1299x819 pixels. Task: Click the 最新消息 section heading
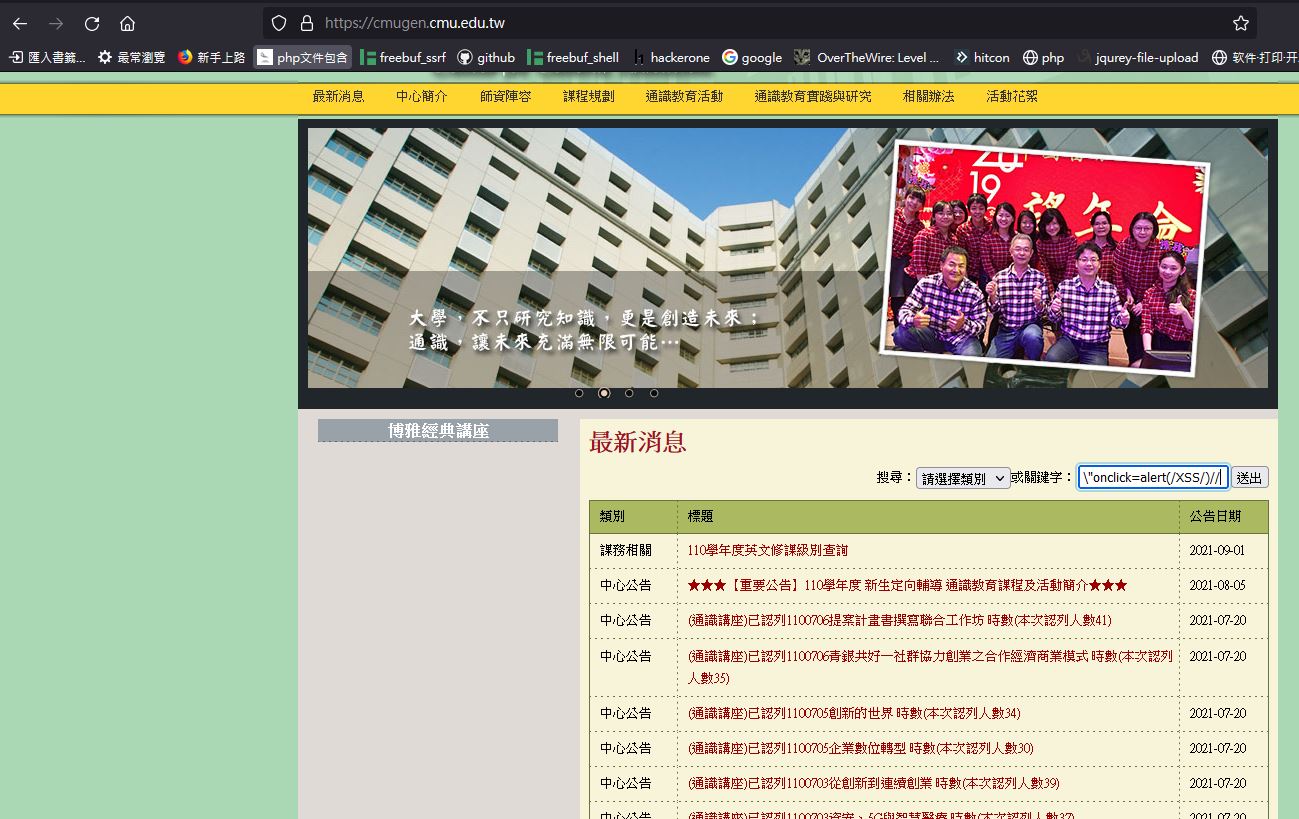point(638,442)
